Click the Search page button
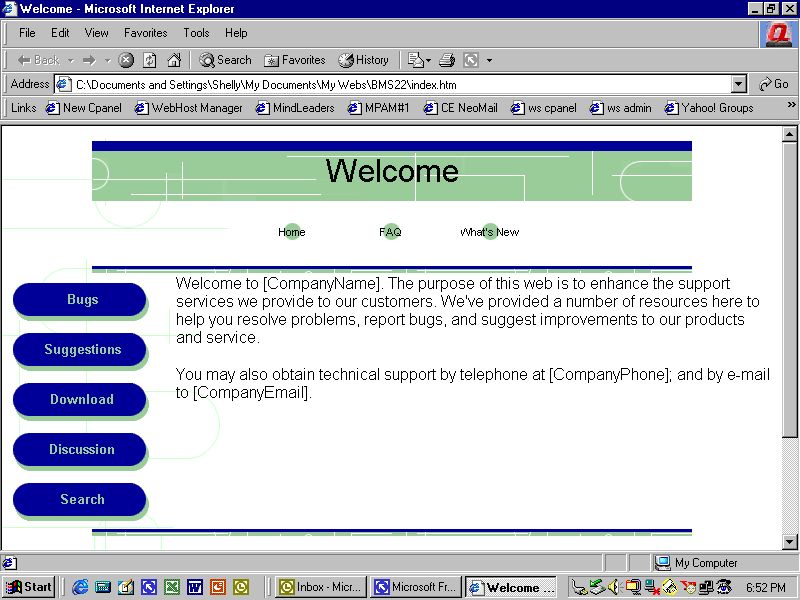Image resolution: width=800 pixels, height=600 pixels. [x=80, y=500]
